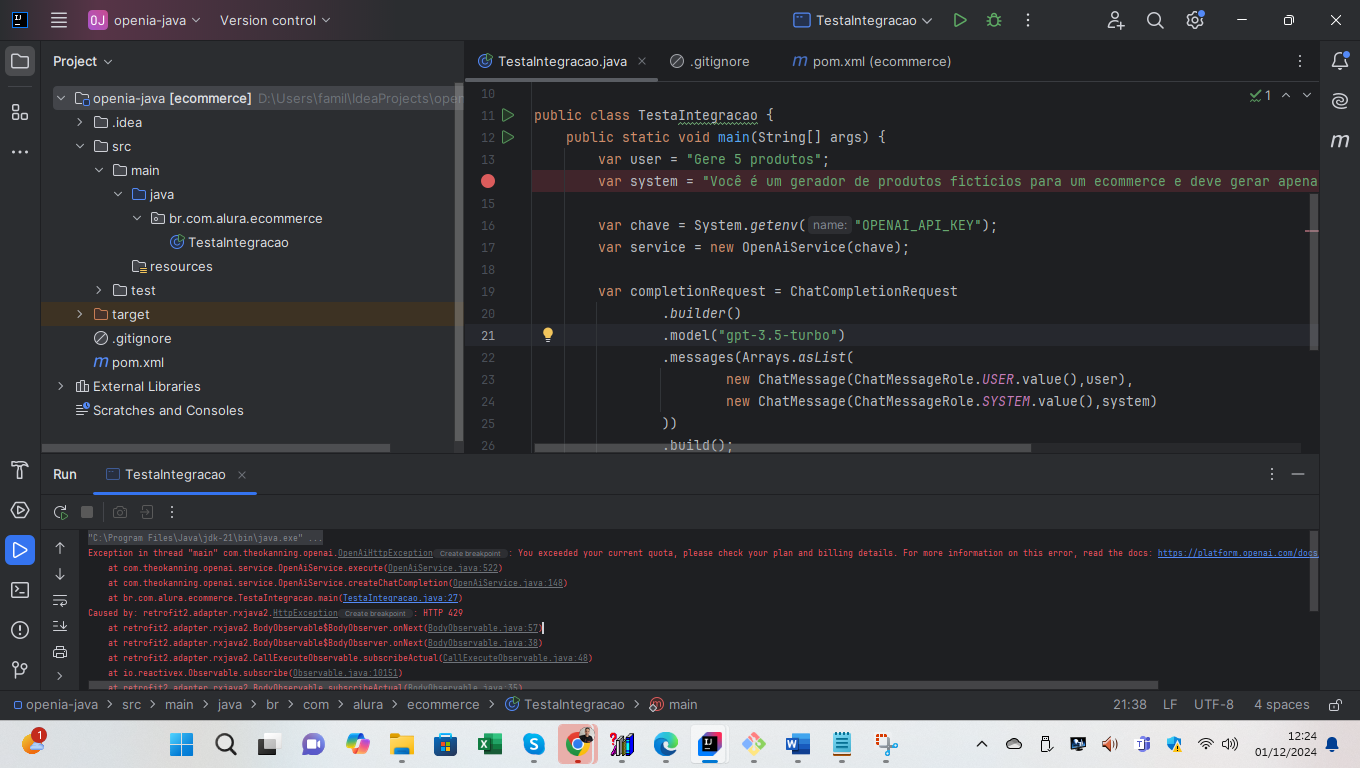This screenshot has width=1360, height=768.
Task: Expand External Libraries node
Action: coord(61,386)
